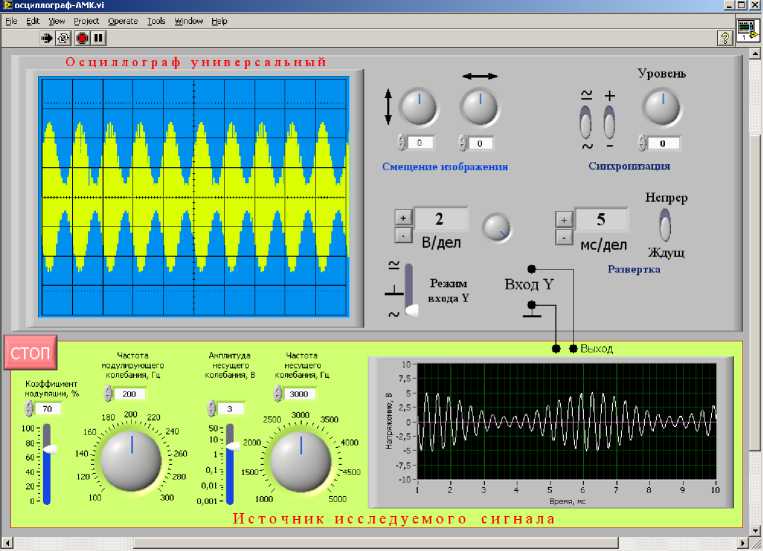Image resolution: width=763 pixels, height=551 pixels.
Task: Click the vertical image offset knob
Action: [x=418, y=106]
